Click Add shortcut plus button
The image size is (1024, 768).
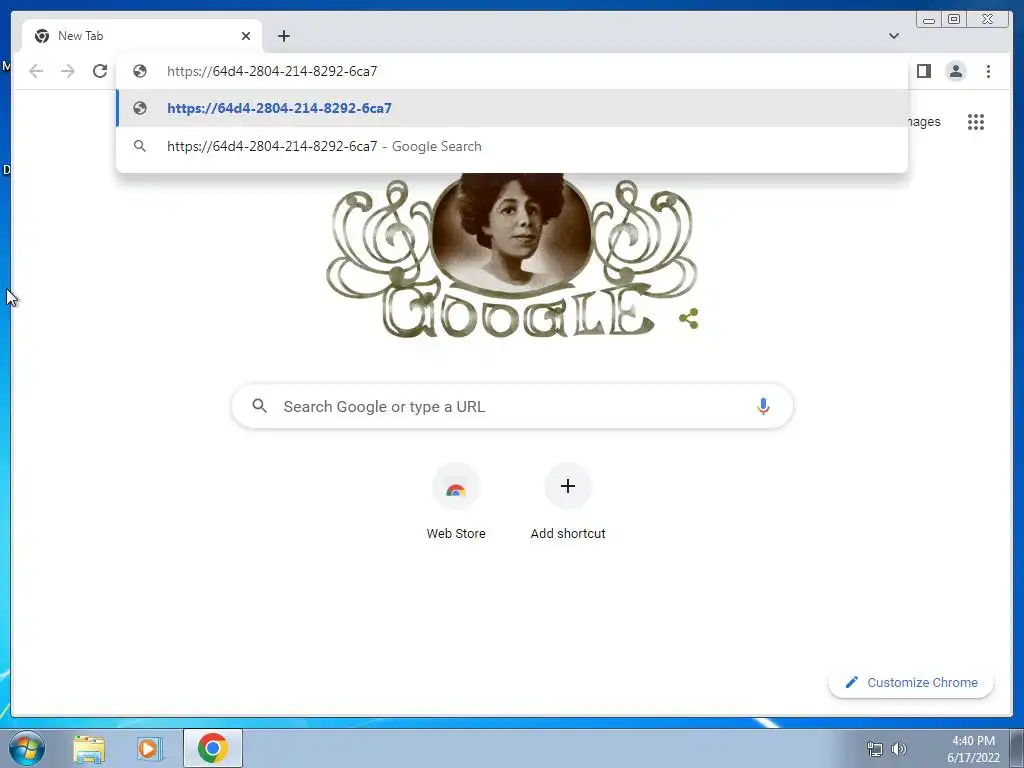[568, 487]
